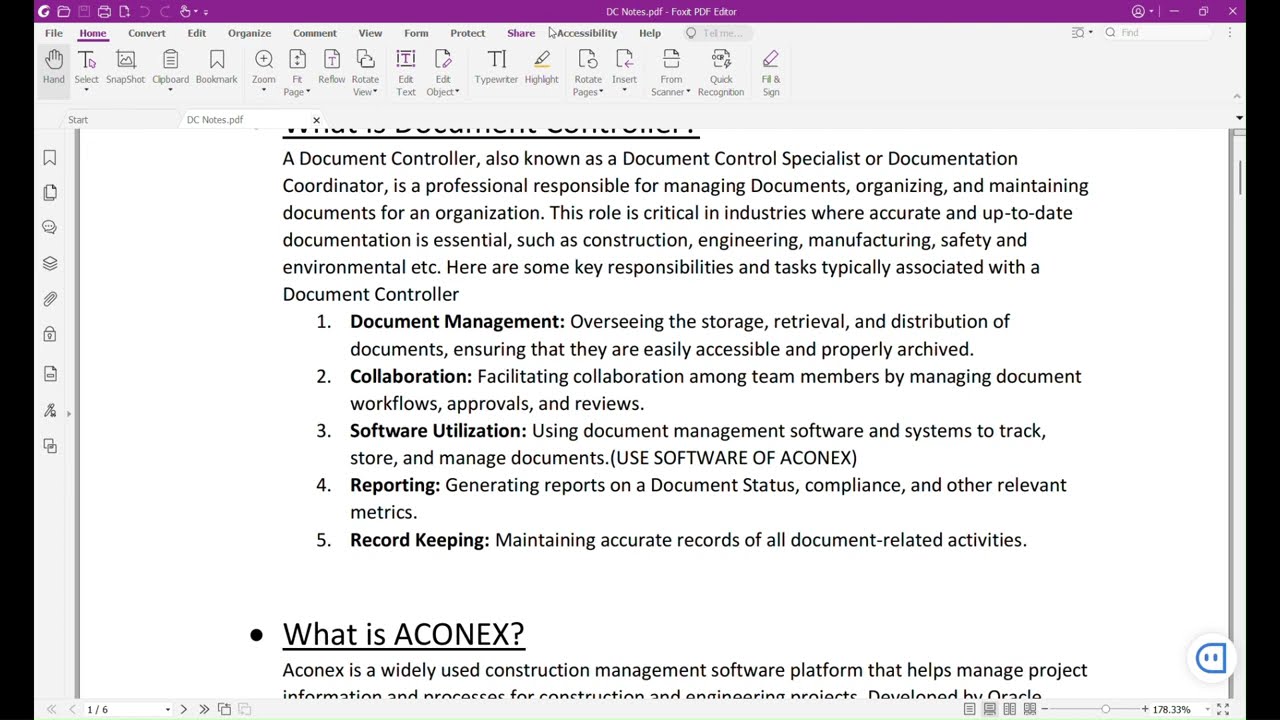The image size is (1280, 720).
Task: Open the Accessibility tab
Action: point(587,33)
